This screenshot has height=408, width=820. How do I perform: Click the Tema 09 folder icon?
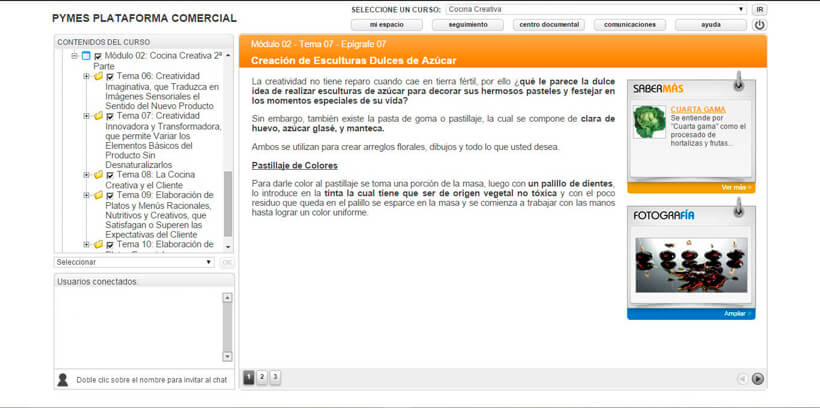98,195
